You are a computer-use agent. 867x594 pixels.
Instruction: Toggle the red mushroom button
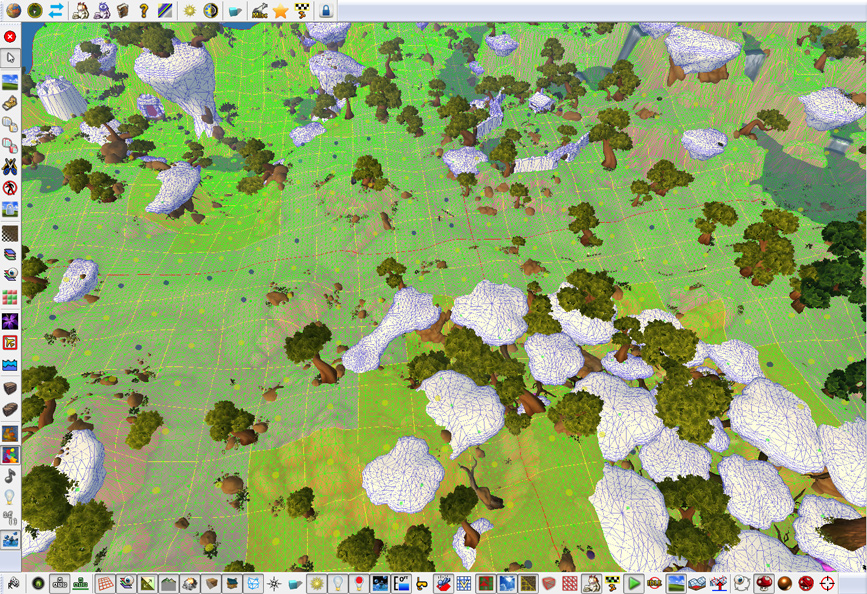coord(764,583)
